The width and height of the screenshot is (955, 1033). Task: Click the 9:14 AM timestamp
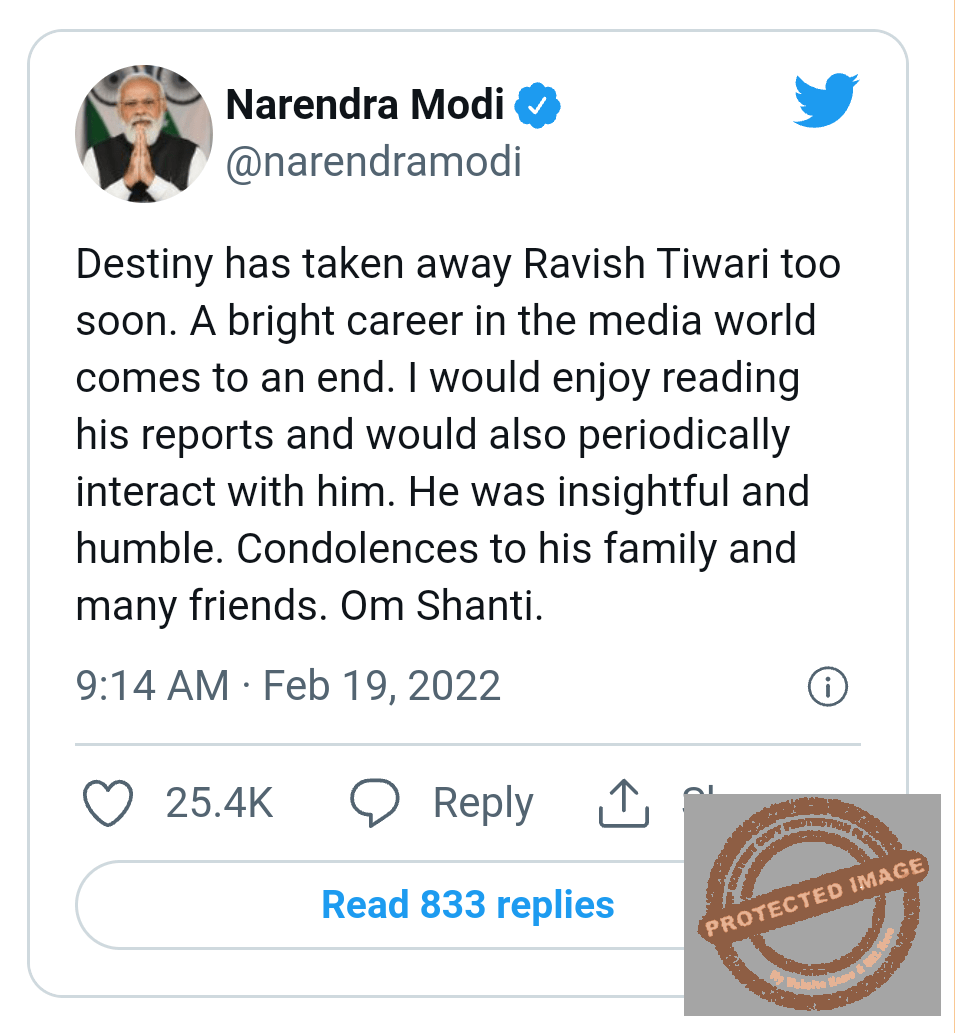click(x=152, y=687)
